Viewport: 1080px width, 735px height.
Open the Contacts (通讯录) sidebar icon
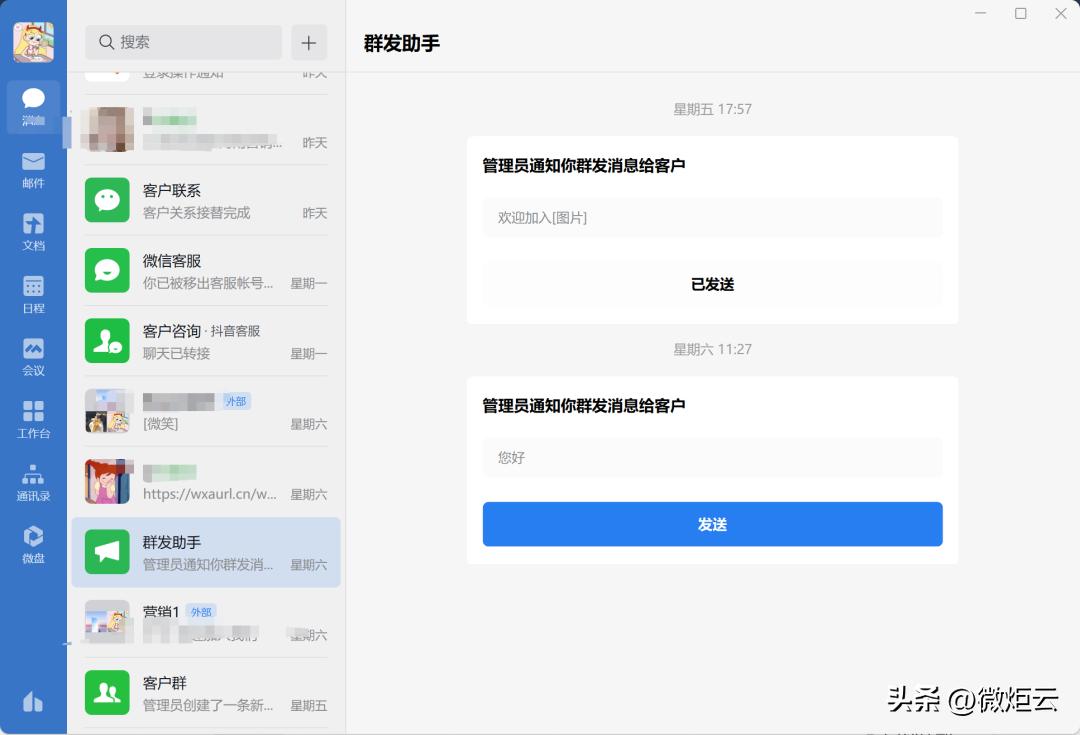pyautogui.click(x=33, y=483)
